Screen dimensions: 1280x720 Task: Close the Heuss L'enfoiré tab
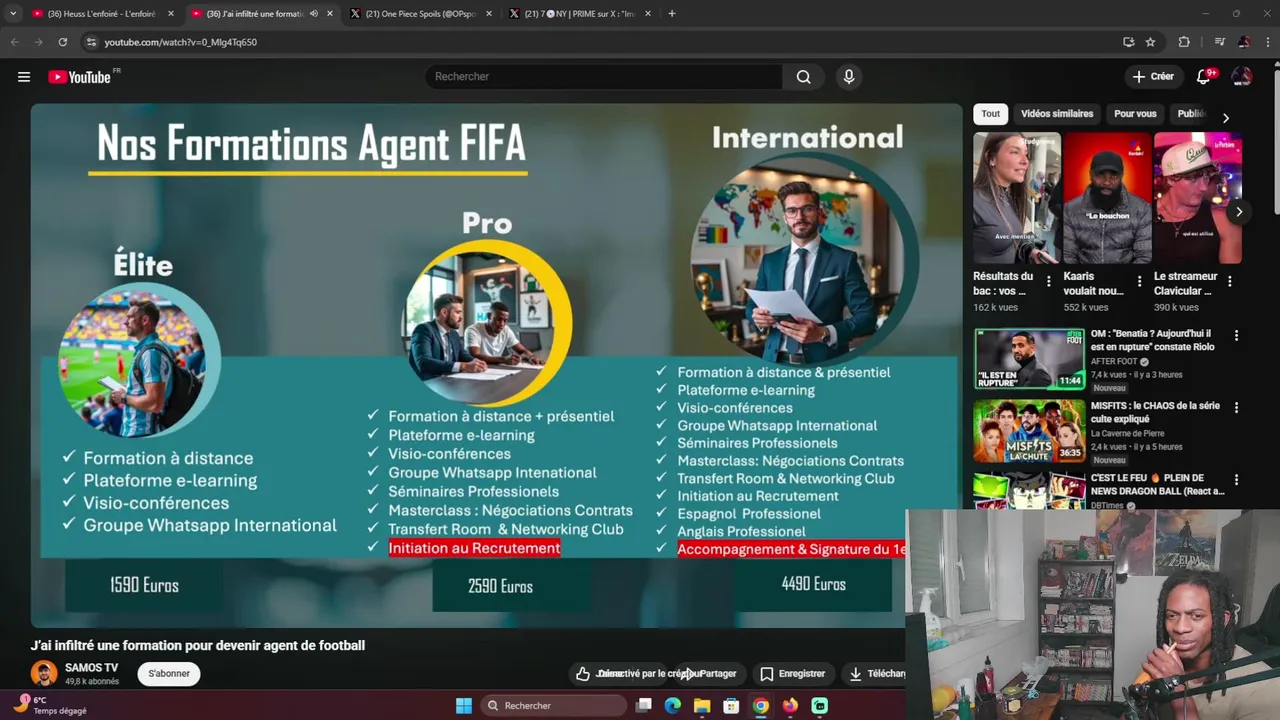[x=171, y=14]
